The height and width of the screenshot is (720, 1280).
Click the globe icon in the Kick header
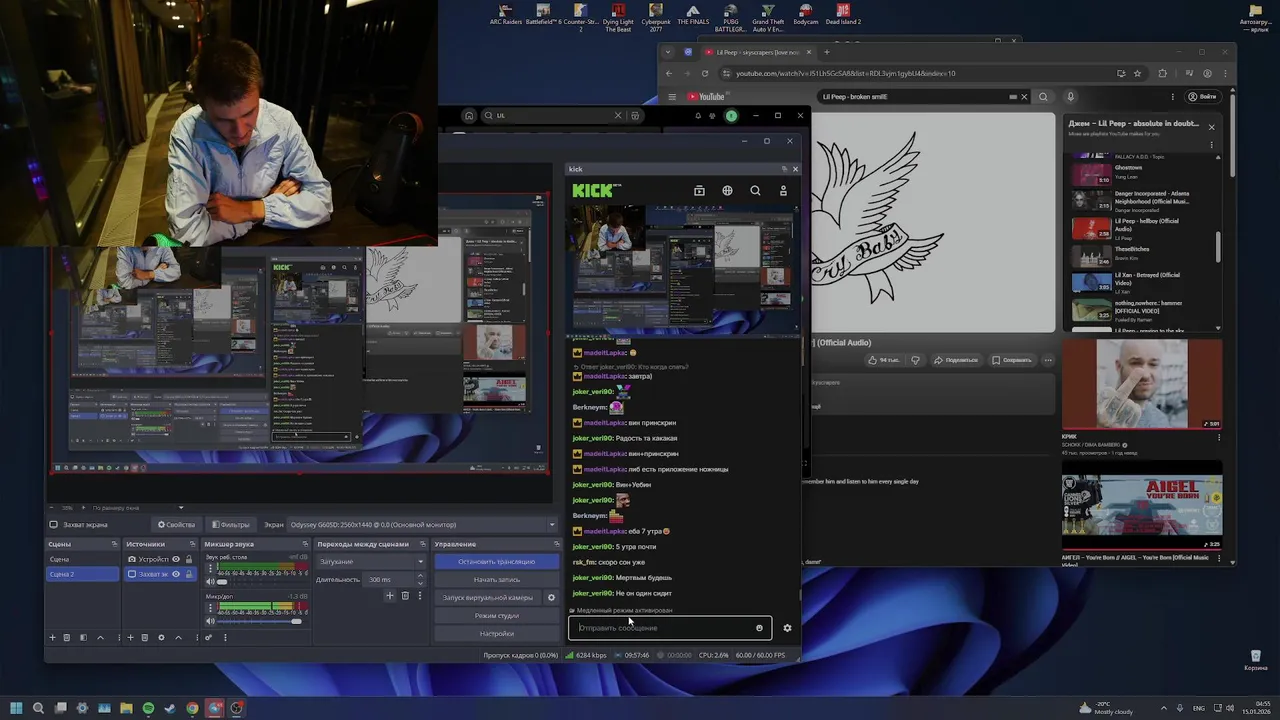tap(727, 191)
